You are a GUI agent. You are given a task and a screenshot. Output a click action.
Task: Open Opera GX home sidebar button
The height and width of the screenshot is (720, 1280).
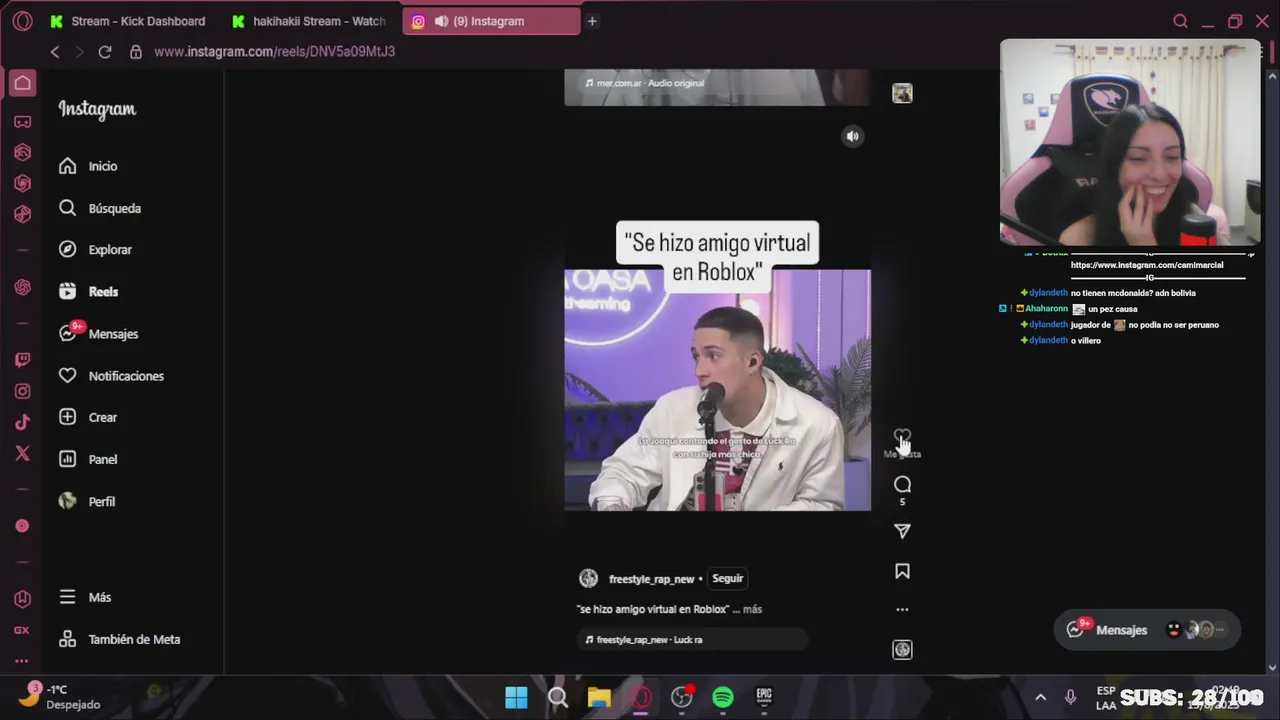[x=22, y=83]
